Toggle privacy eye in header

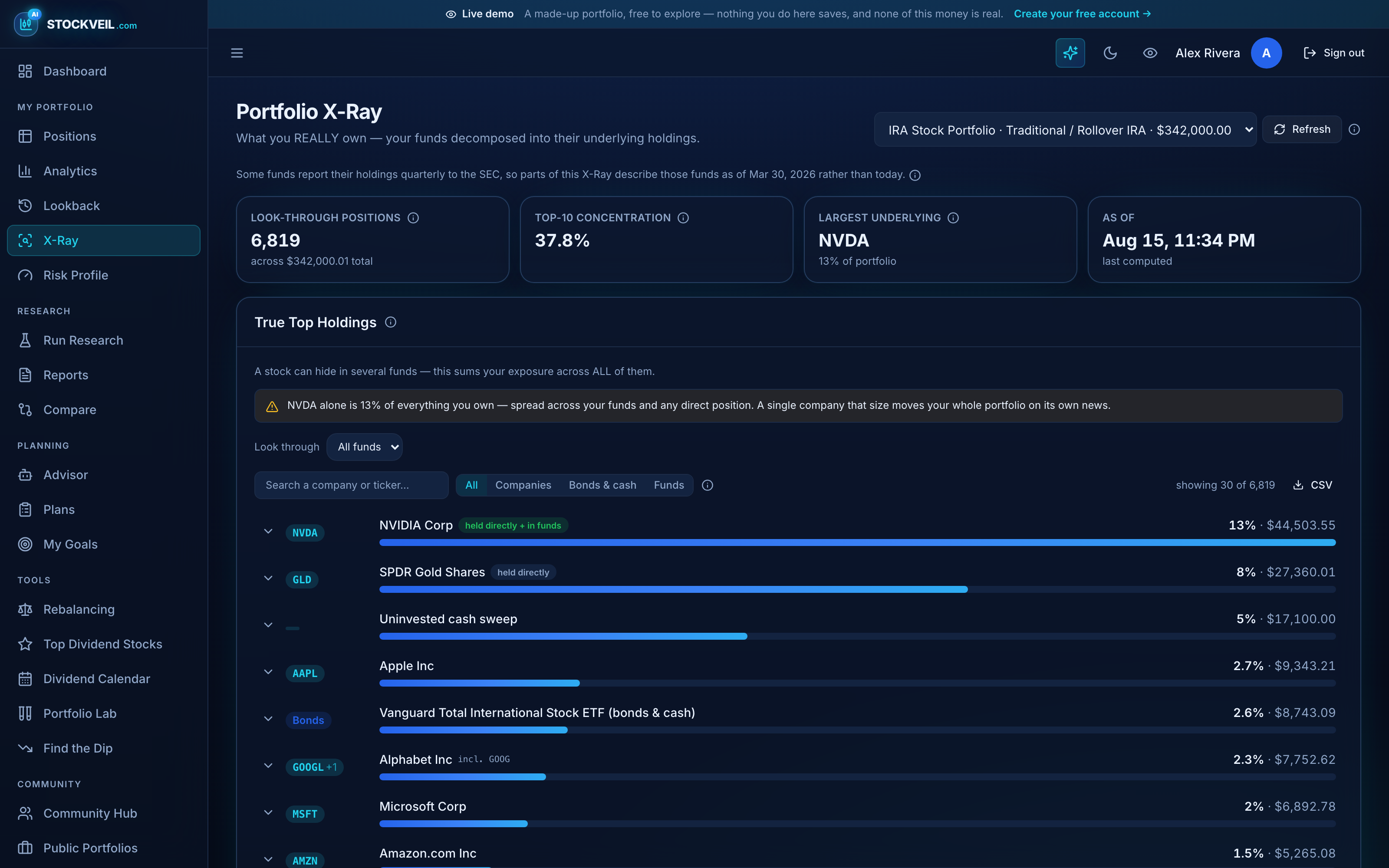1150,53
